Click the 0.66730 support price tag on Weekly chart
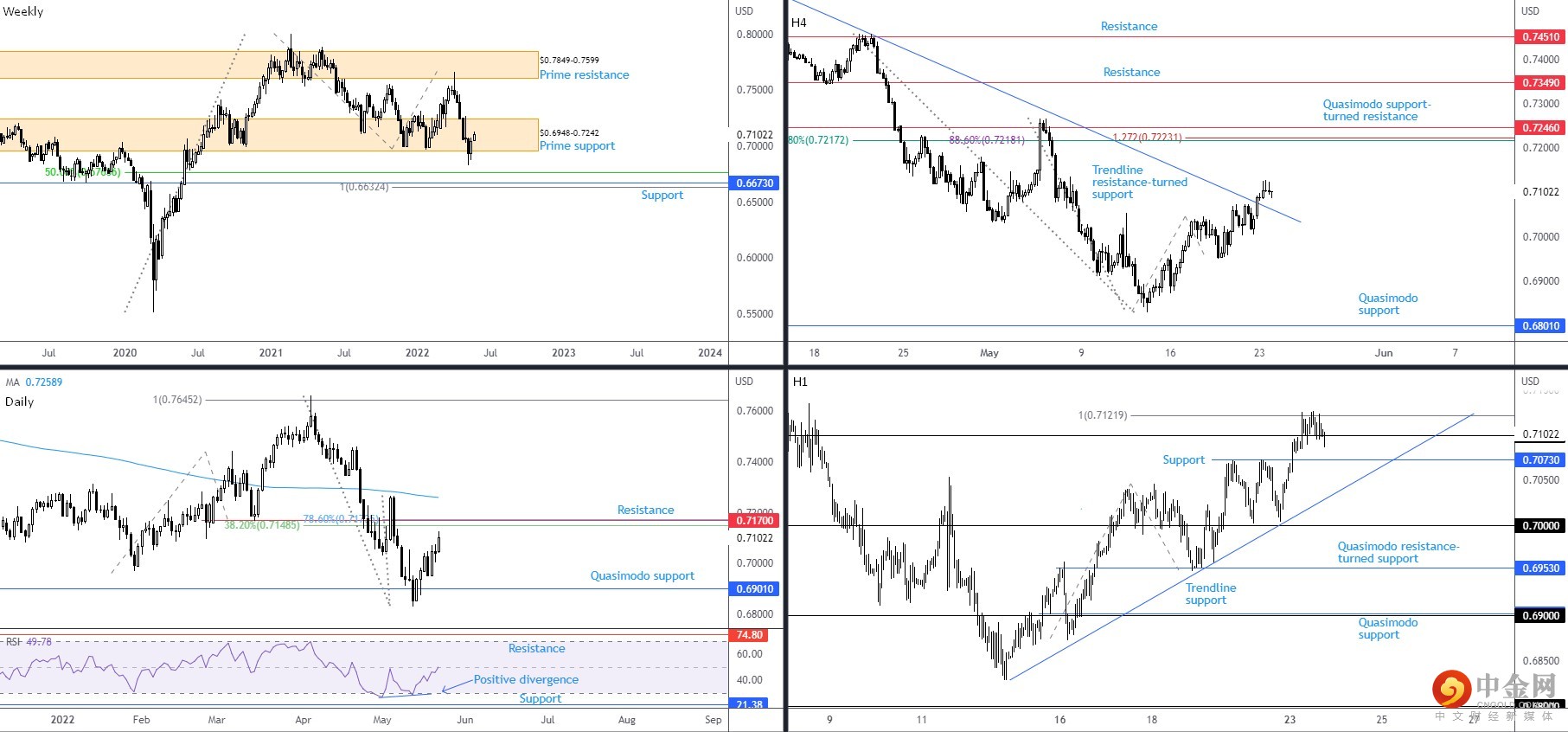The width and height of the screenshot is (1568, 732). pyautogui.click(x=755, y=183)
